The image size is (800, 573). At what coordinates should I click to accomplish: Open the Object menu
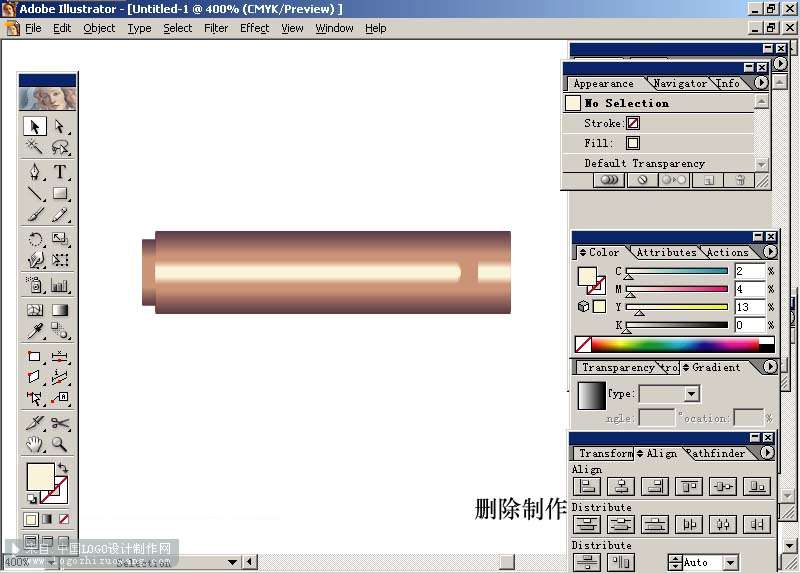[99, 28]
